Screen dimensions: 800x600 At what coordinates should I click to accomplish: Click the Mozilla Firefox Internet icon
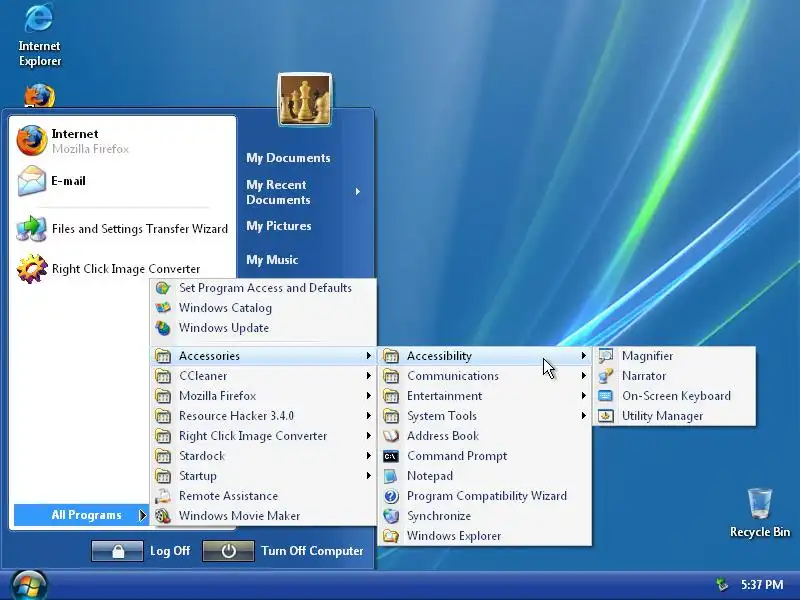tap(32, 141)
